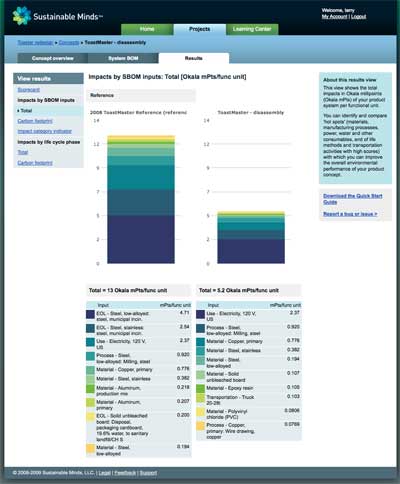Click the Material - Epoxy resin row text
The height and width of the screenshot is (484, 400).
(230, 388)
